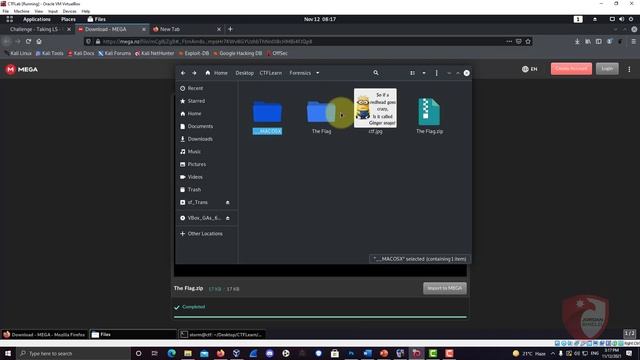This screenshot has width=640, height=360.
Task: Navigate to Desktop in path bar
Action: [244, 73]
